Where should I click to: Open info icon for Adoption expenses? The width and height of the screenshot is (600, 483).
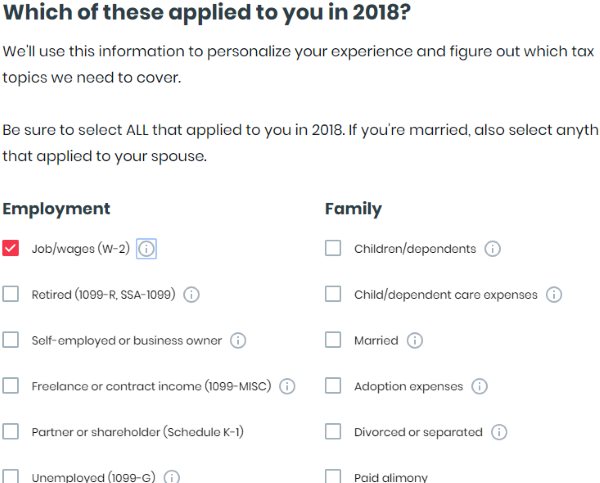pos(479,387)
